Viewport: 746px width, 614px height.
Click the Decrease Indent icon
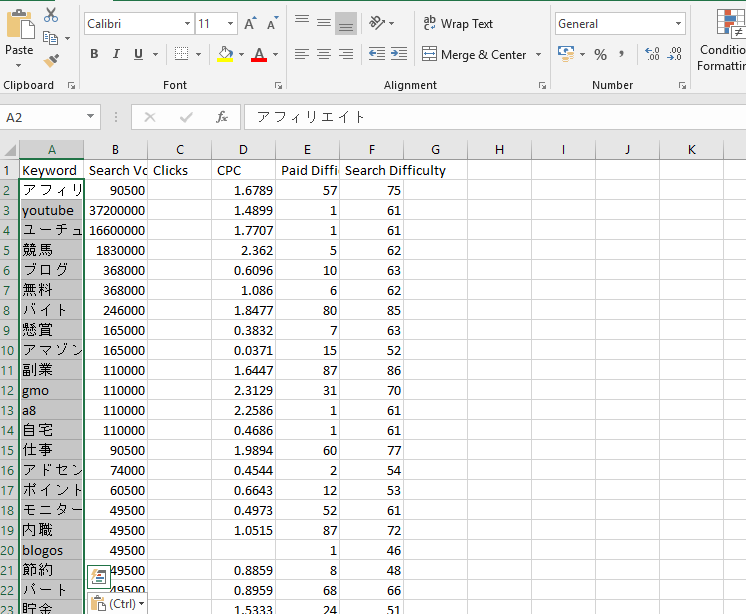point(377,54)
